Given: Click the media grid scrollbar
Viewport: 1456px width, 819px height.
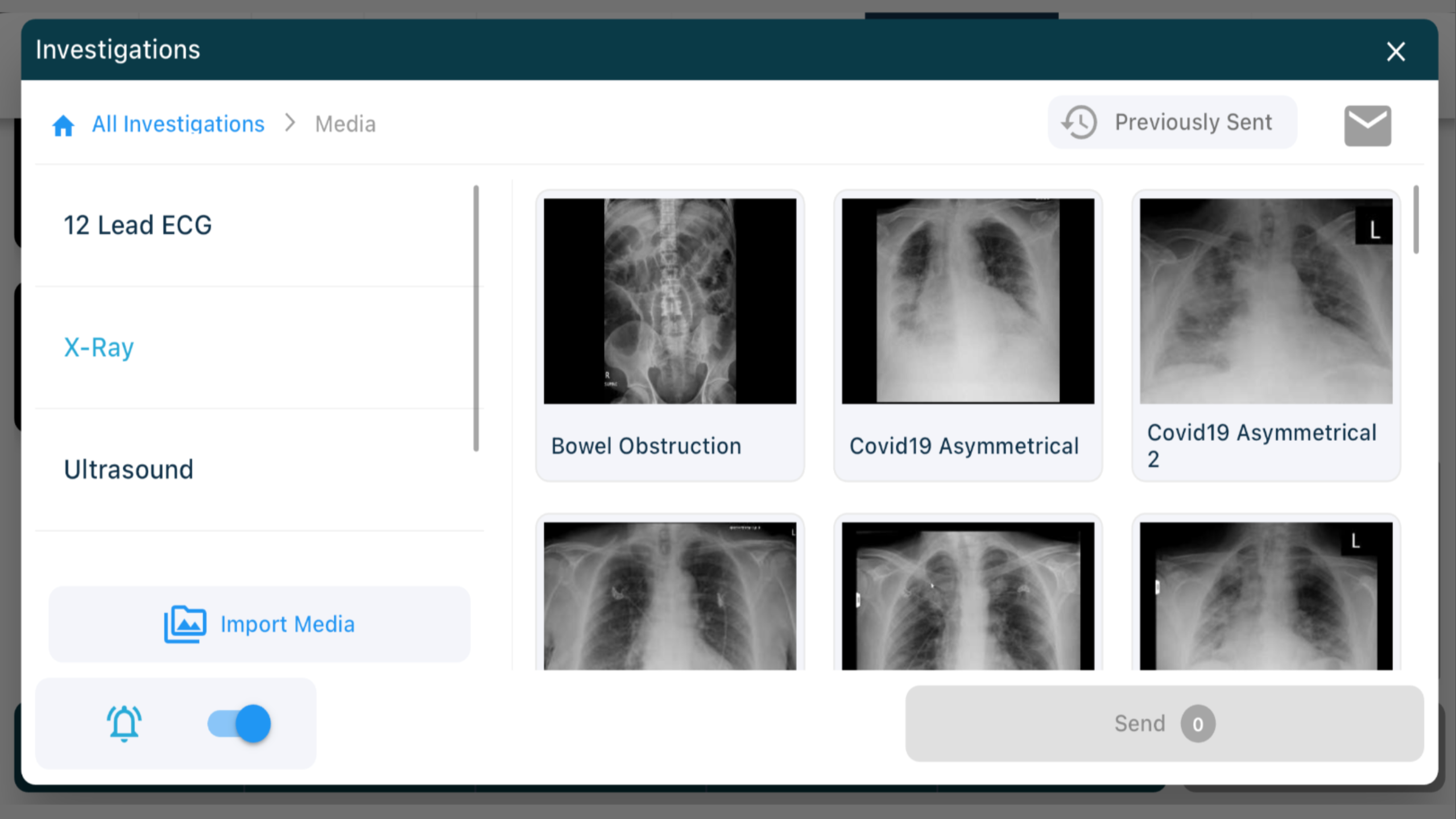Looking at the screenshot, I should tap(1416, 220).
